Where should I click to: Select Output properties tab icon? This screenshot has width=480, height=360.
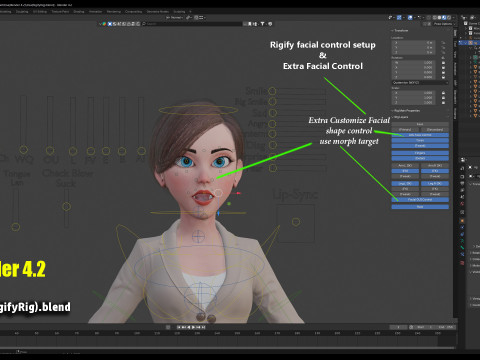tap(462, 183)
